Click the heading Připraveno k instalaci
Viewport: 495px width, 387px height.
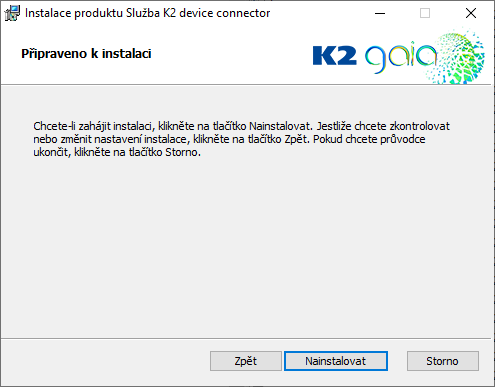86,54
